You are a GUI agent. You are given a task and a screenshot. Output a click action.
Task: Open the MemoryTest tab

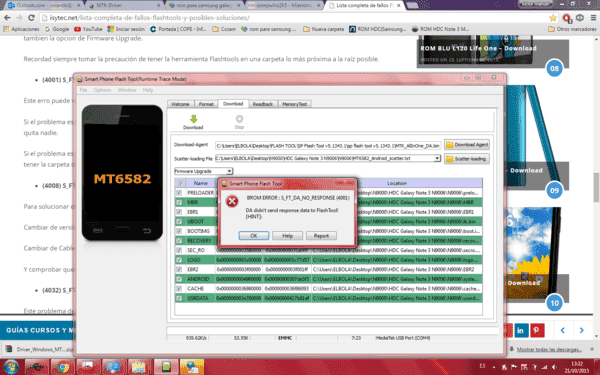[295, 104]
